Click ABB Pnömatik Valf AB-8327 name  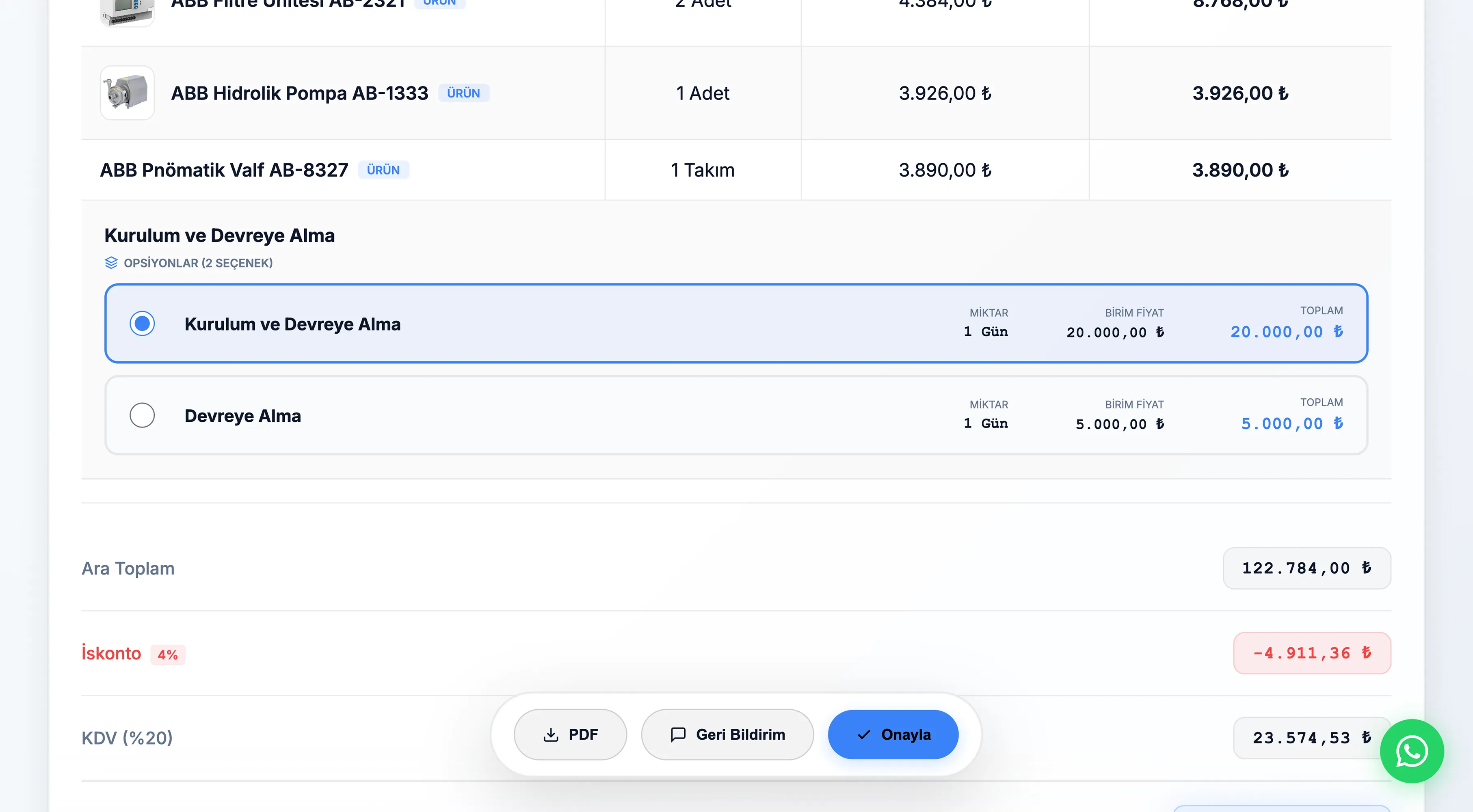click(x=224, y=170)
